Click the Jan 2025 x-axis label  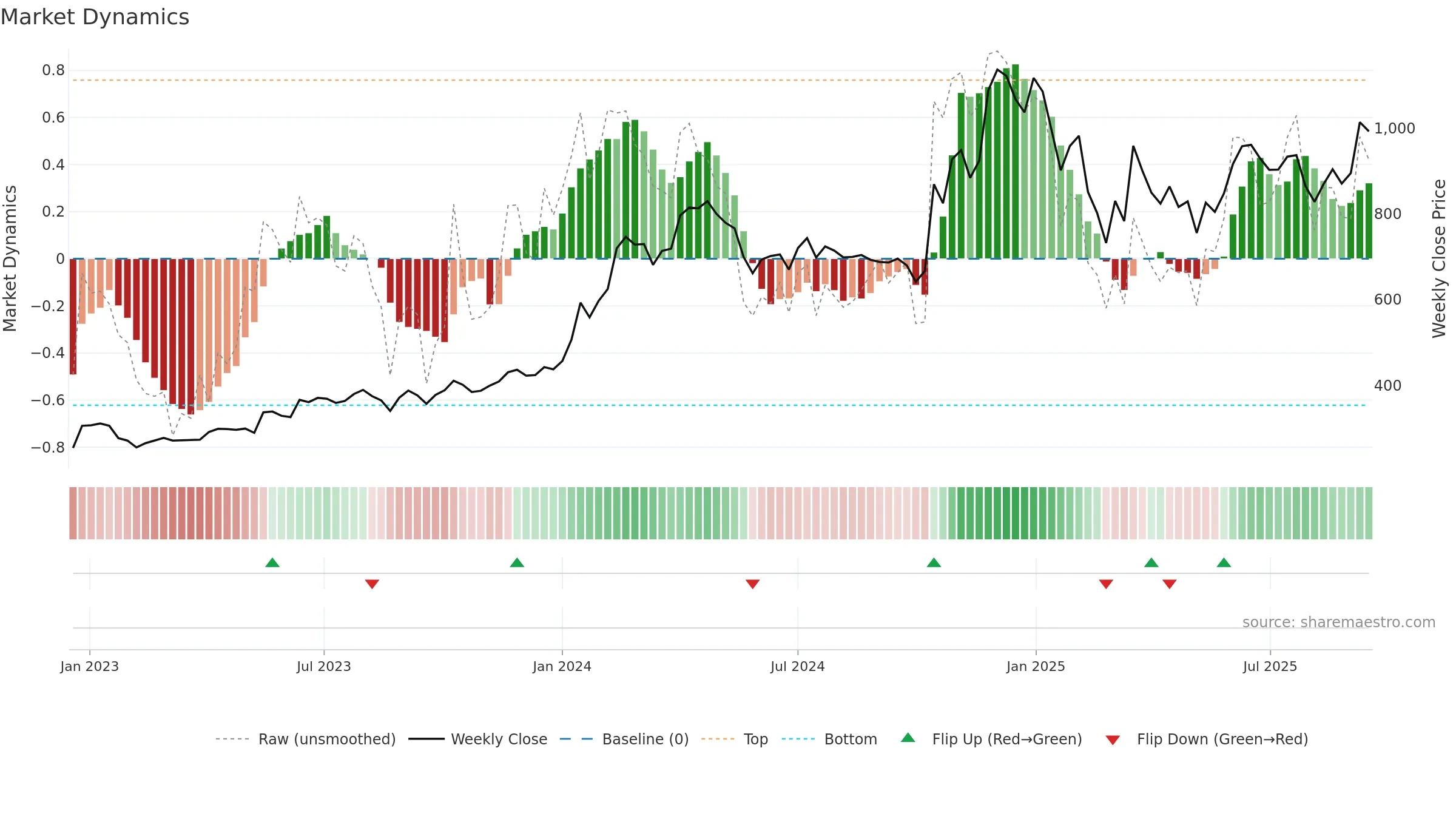(x=1036, y=666)
